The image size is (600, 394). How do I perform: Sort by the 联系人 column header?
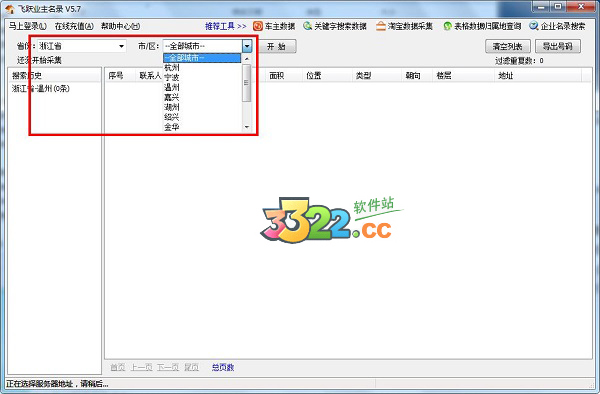tap(149, 76)
